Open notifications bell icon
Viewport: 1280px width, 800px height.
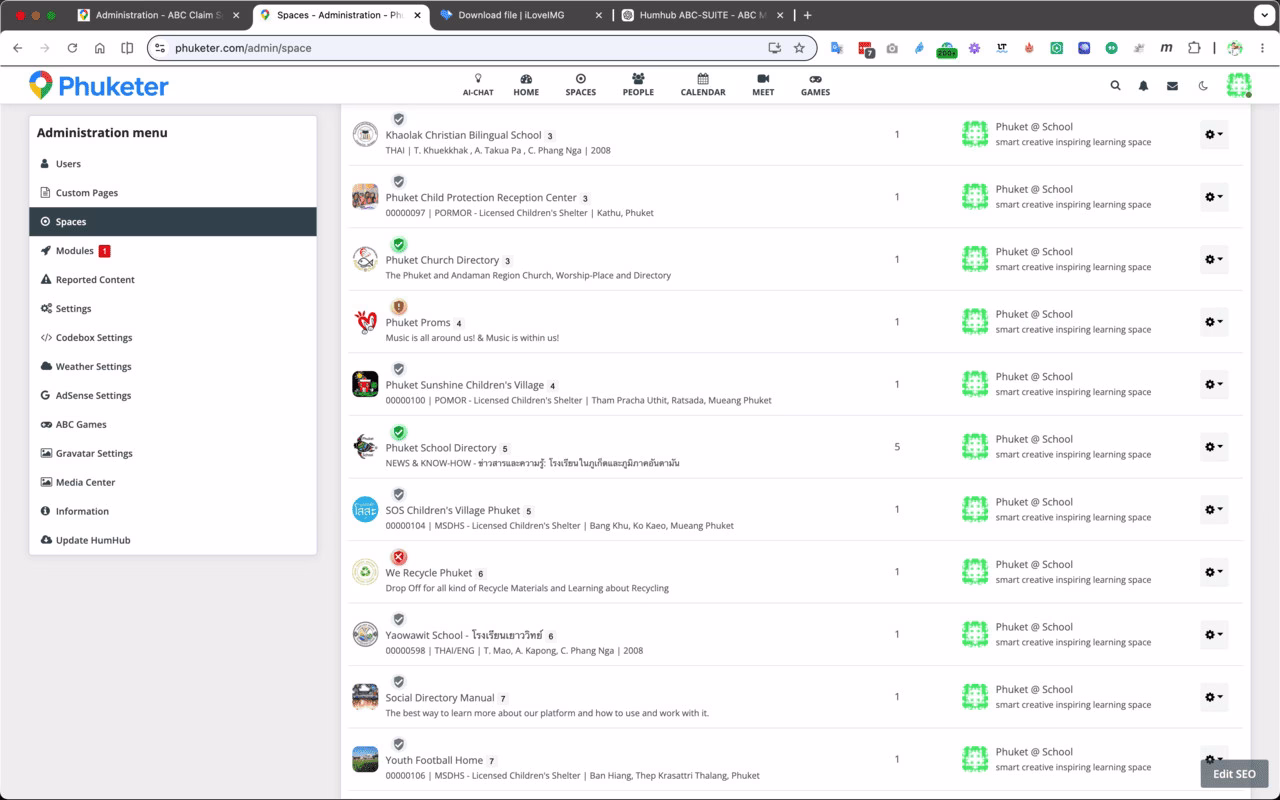[1144, 86]
